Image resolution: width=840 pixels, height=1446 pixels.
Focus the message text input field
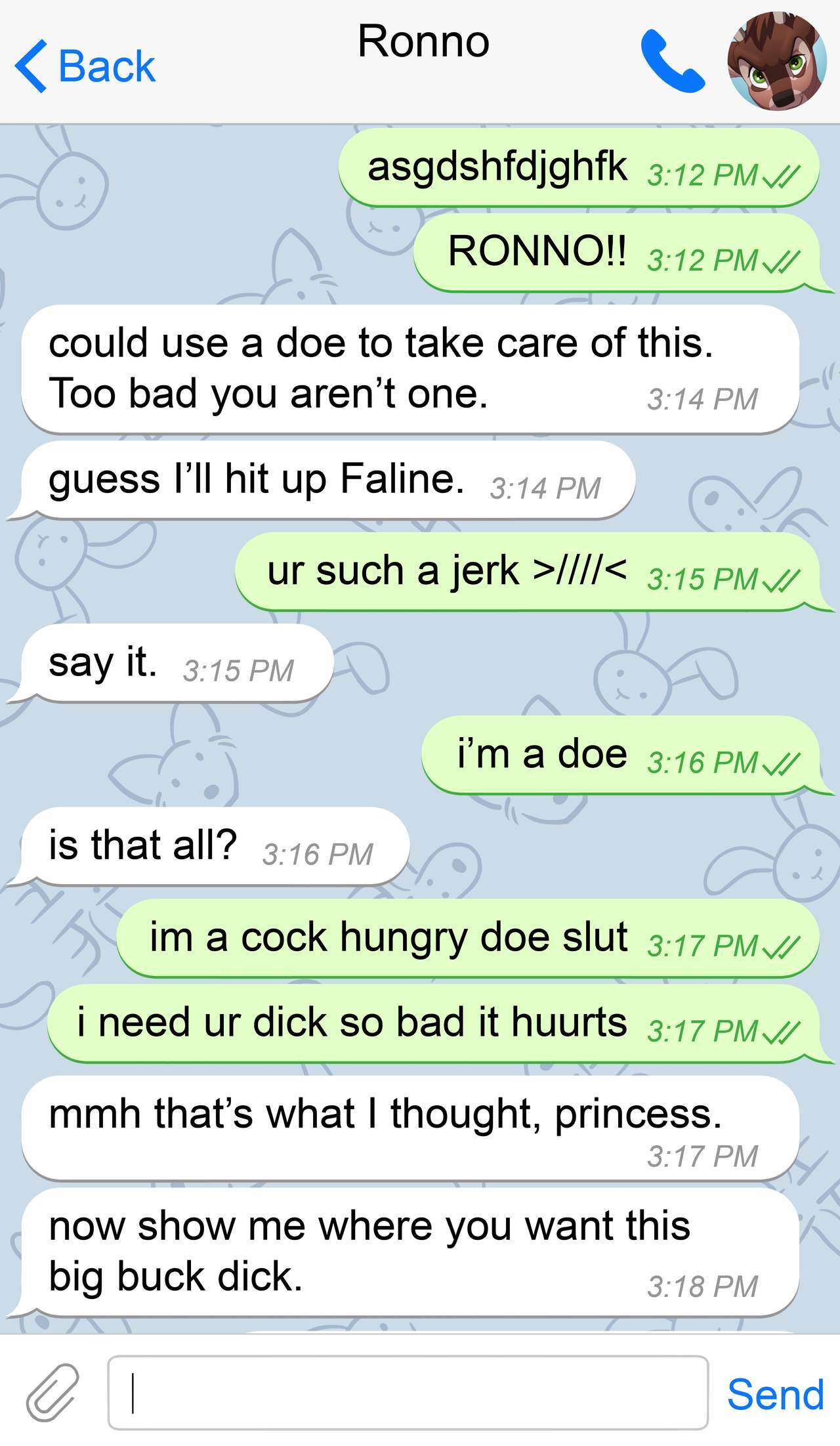pos(408,1392)
